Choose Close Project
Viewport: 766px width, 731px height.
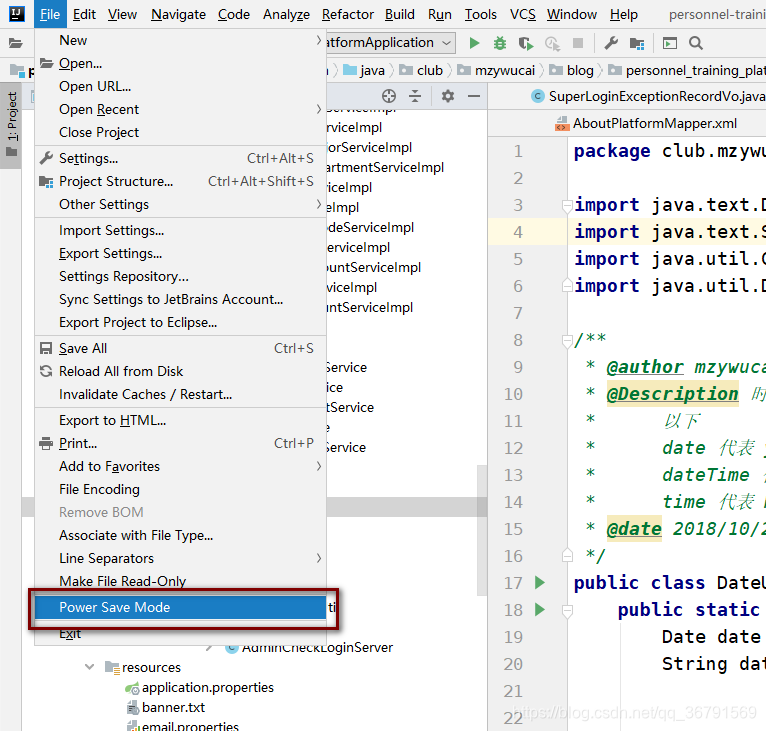tap(181, 132)
